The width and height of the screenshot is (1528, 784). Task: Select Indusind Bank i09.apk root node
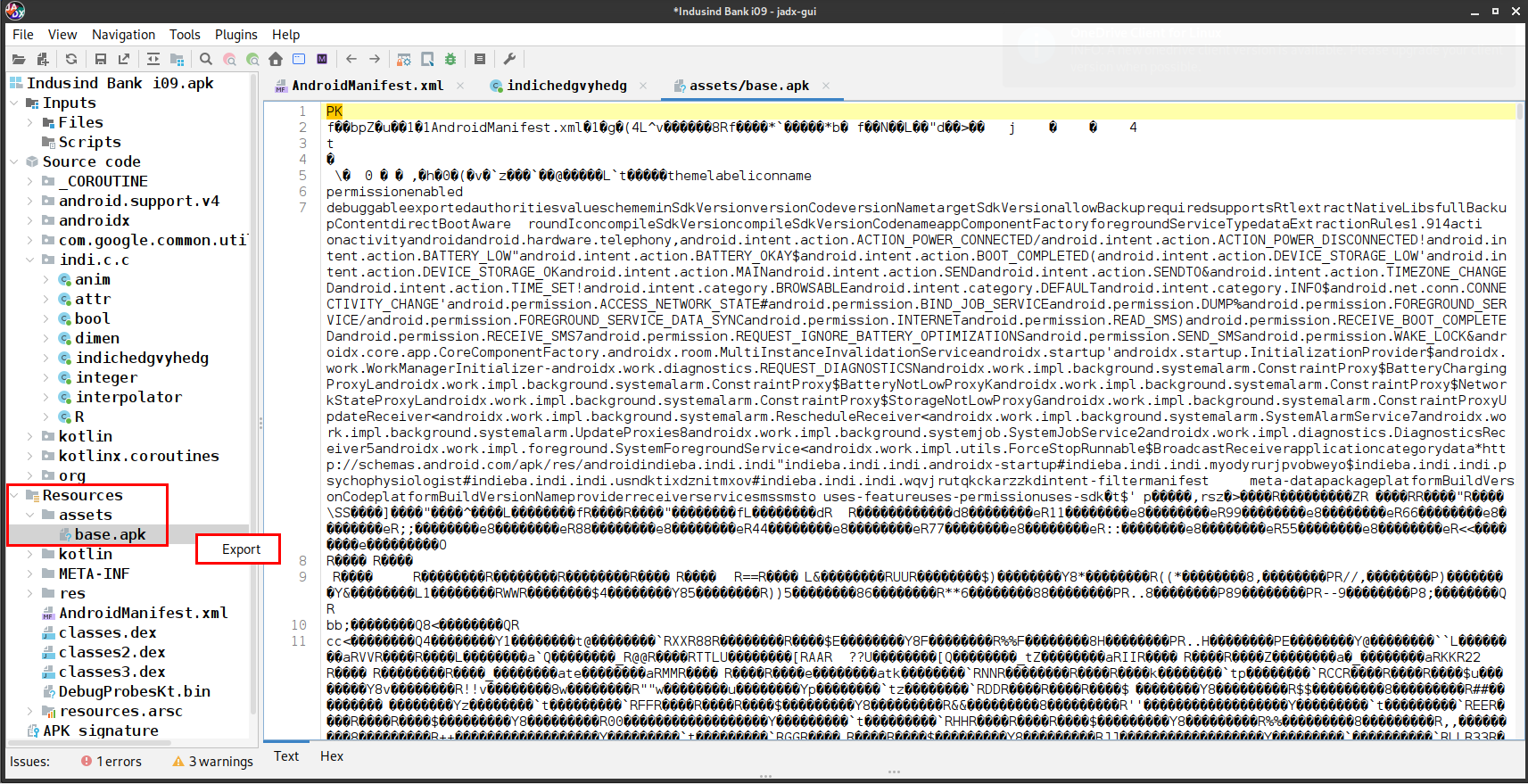pos(120,83)
